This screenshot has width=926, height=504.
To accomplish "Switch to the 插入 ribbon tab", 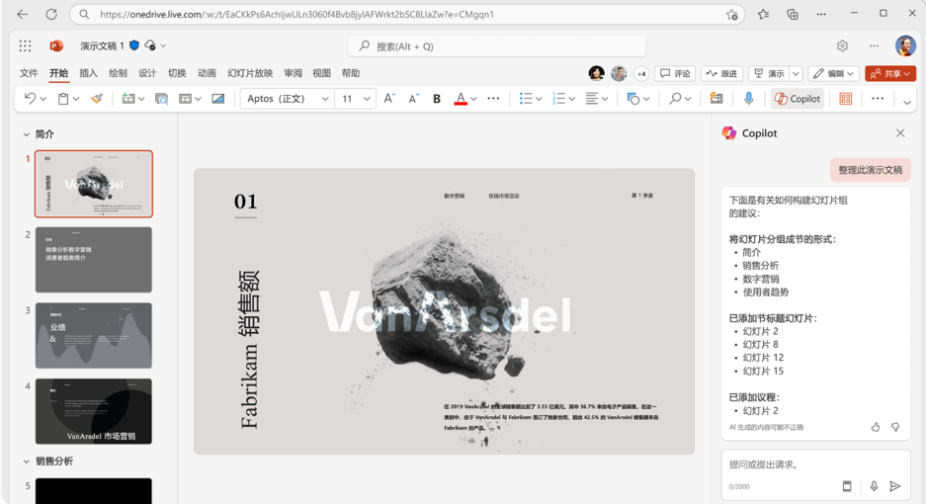I will (x=88, y=73).
